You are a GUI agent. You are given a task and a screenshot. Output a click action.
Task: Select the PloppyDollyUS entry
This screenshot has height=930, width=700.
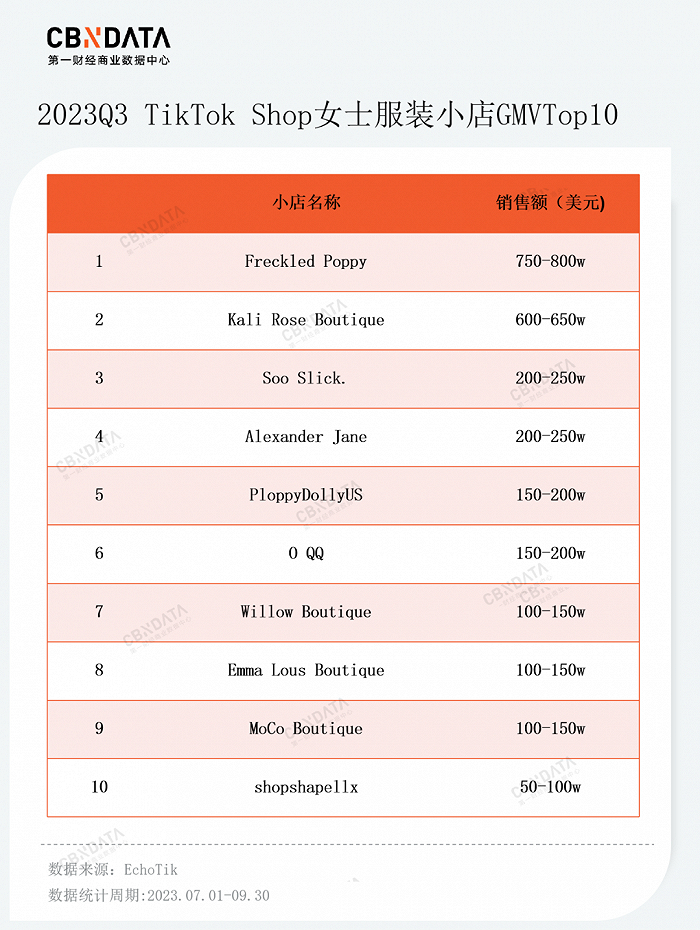306,495
